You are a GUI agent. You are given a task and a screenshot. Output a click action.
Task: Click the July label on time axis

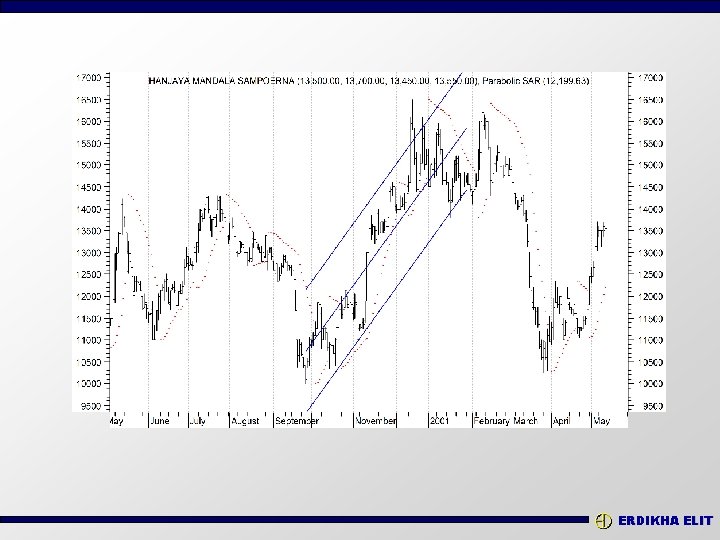(x=198, y=421)
